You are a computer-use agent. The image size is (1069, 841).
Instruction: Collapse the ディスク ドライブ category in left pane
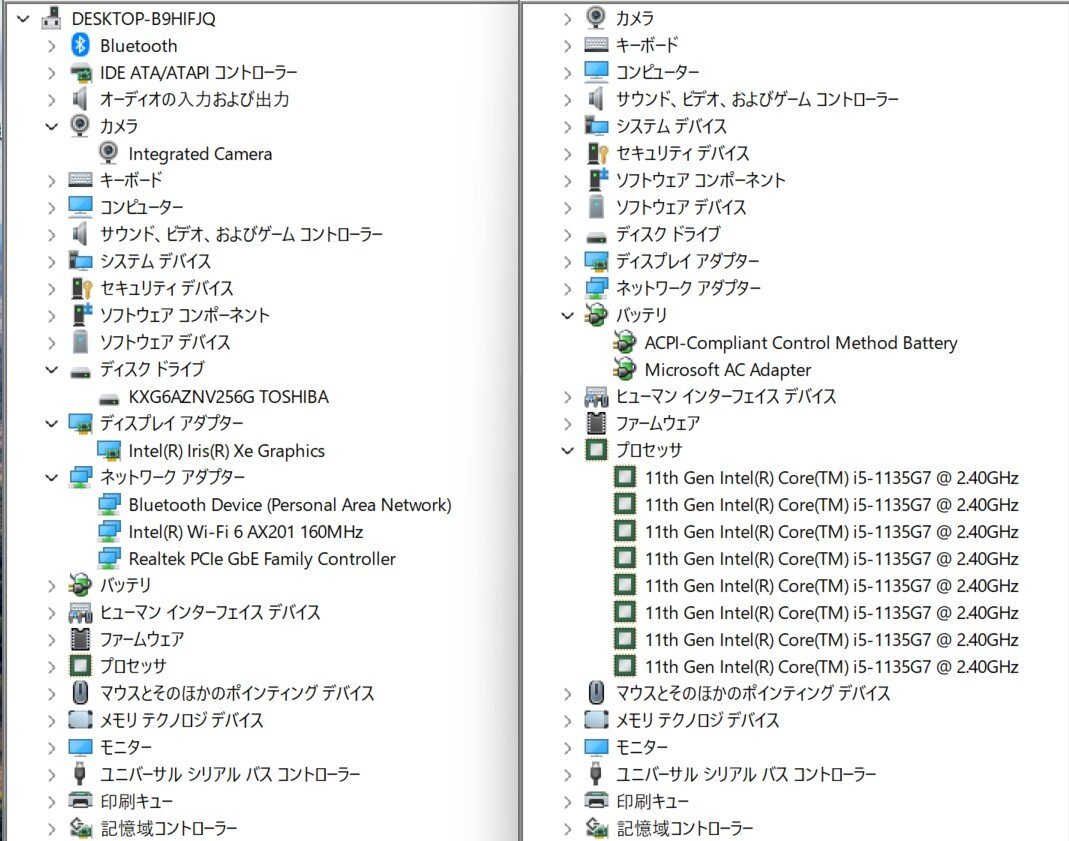pos(52,369)
